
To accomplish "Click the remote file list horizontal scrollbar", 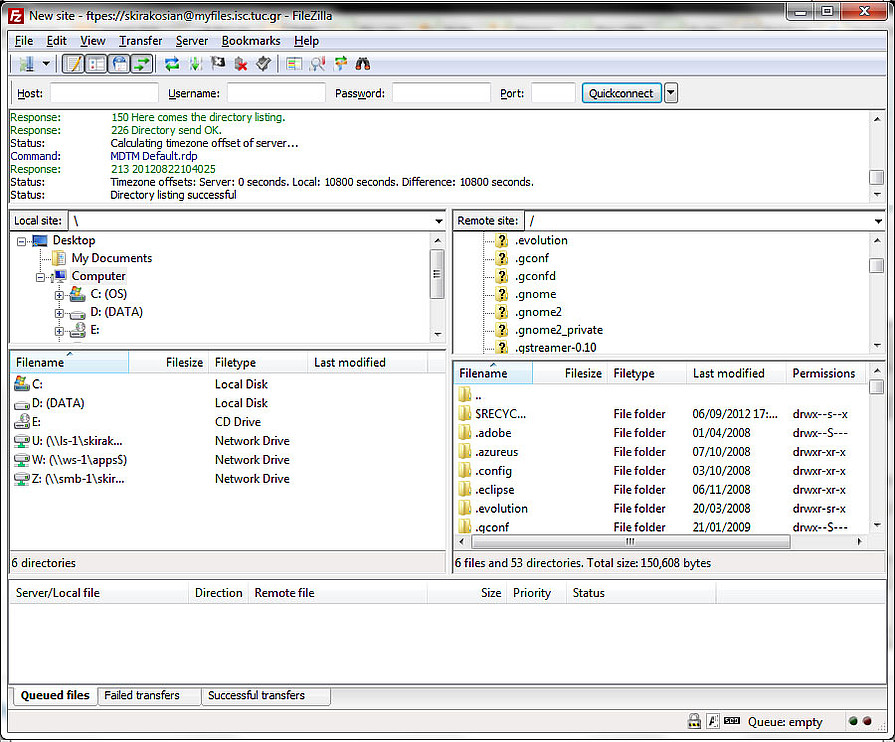I will point(630,542).
